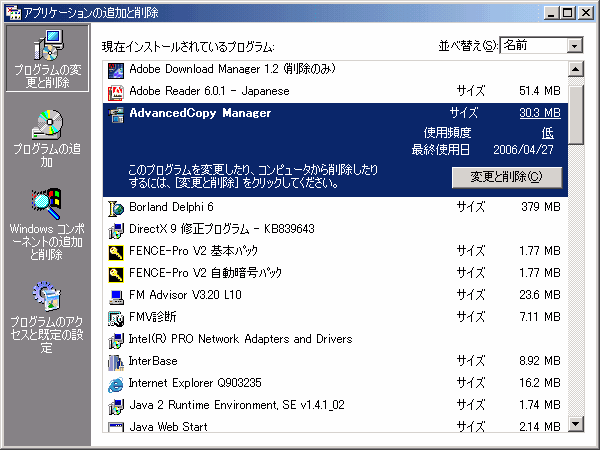Click Borland Delphi 6 icon

click(x=116, y=209)
